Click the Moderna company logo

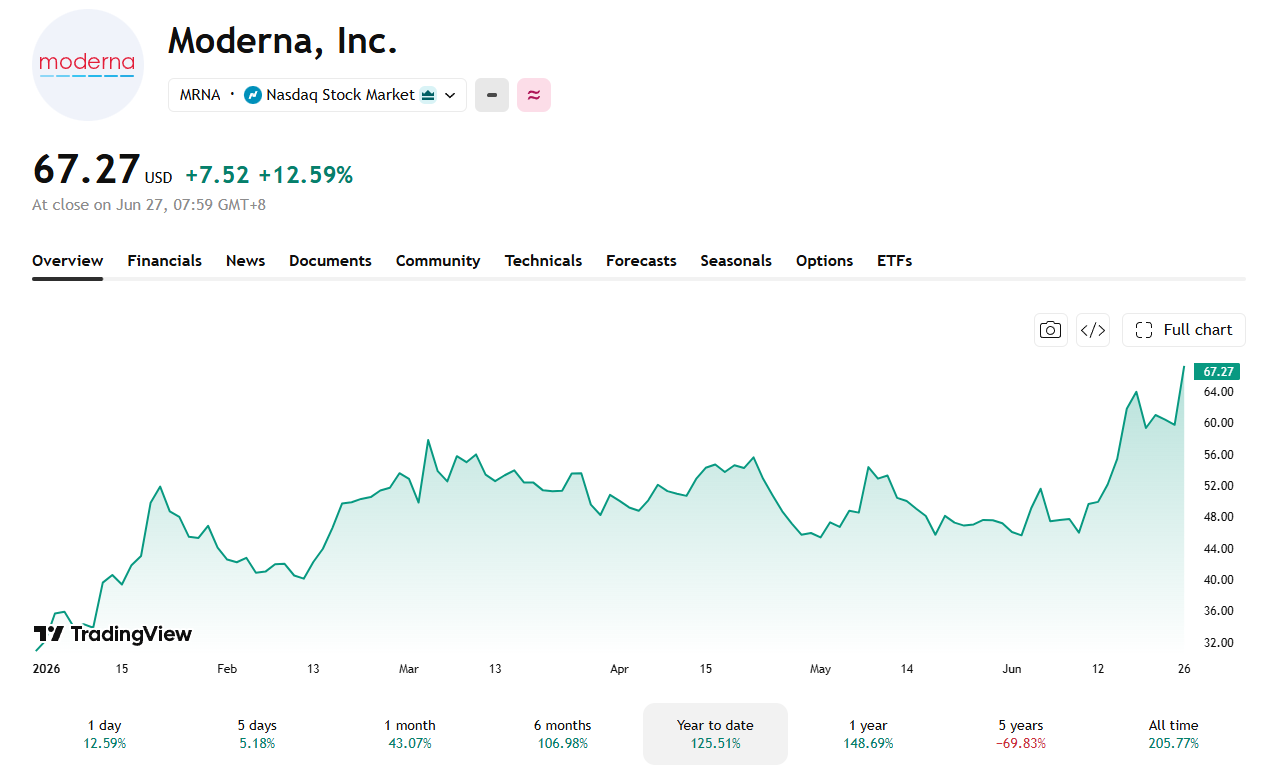pyautogui.click(x=88, y=65)
